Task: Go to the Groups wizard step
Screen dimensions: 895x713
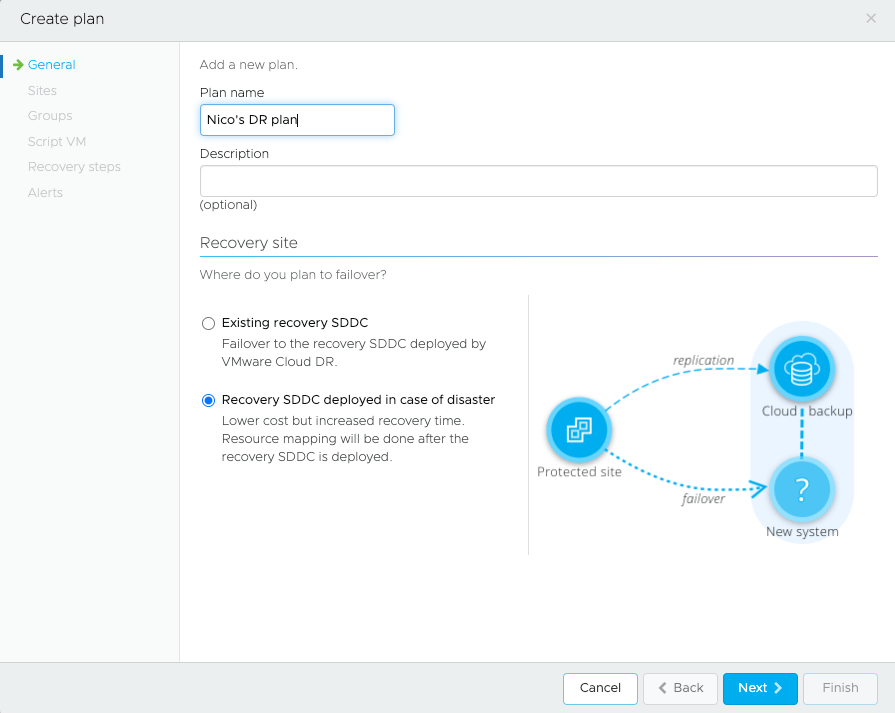Action: pos(50,116)
